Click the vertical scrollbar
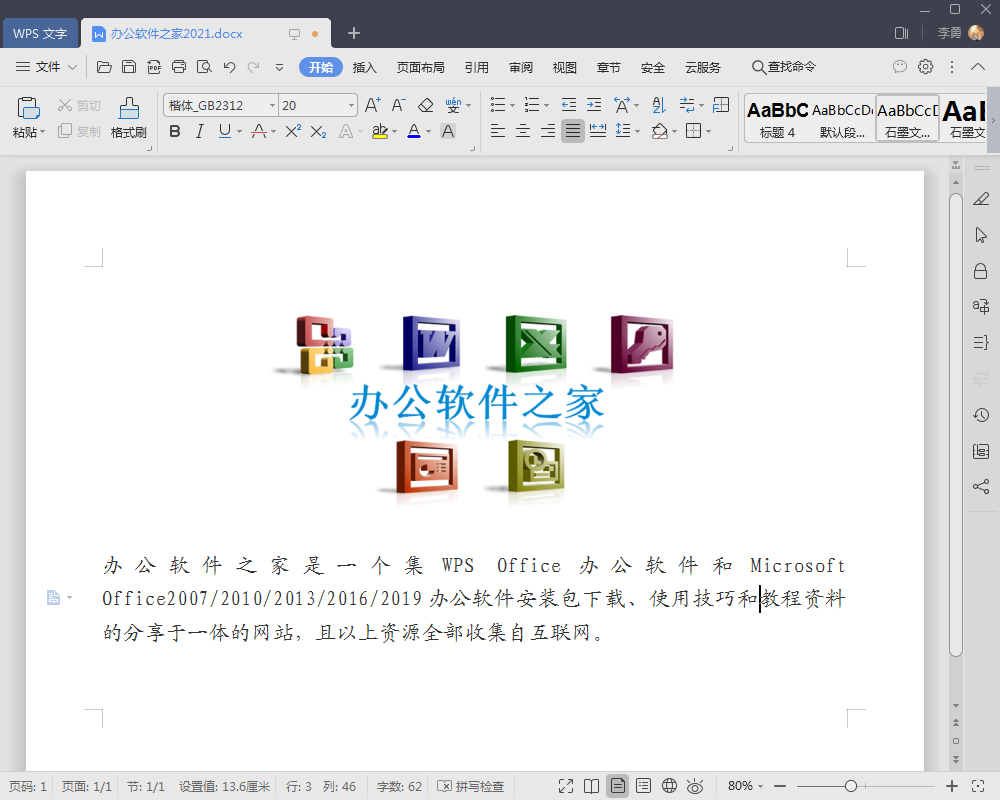Viewport: 1000px width, 800px height. coord(955,424)
